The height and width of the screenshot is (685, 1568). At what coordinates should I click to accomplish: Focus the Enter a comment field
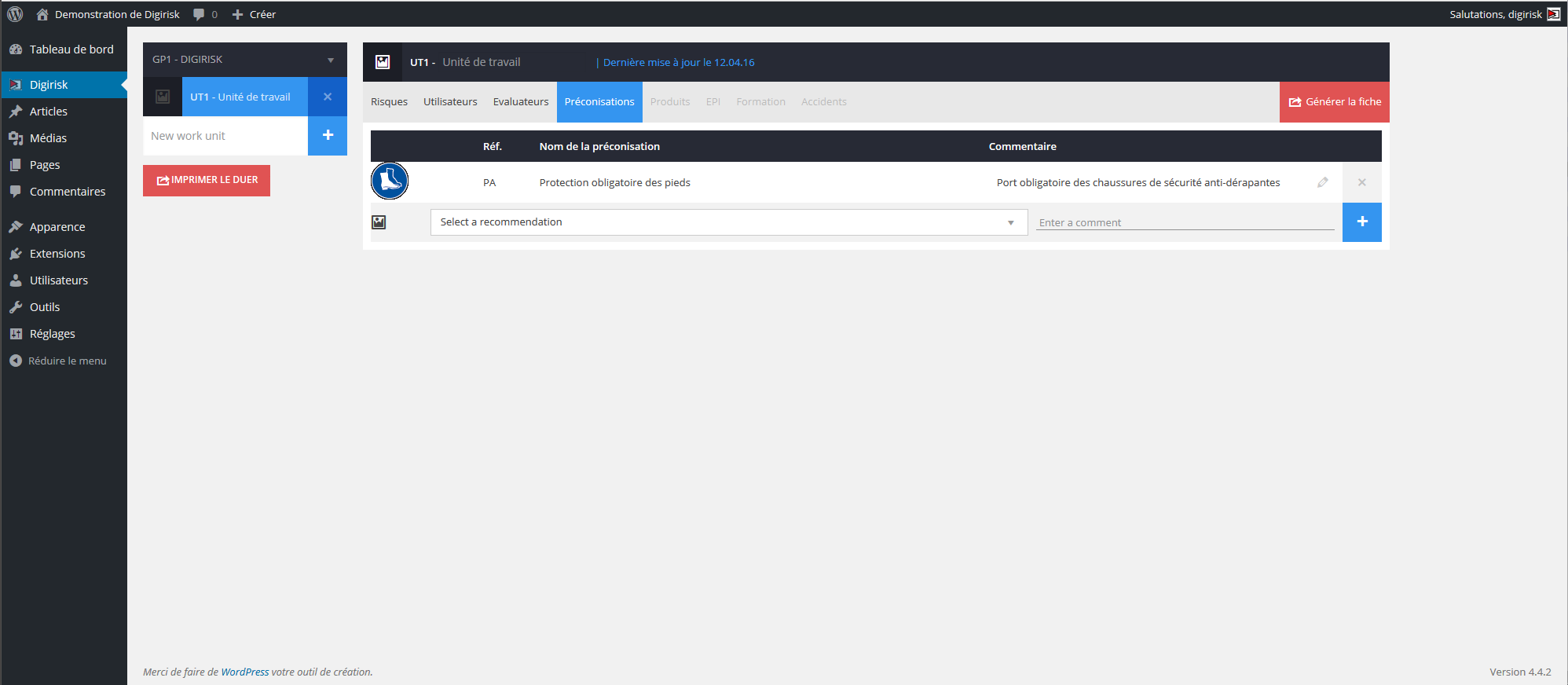pos(1185,222)
